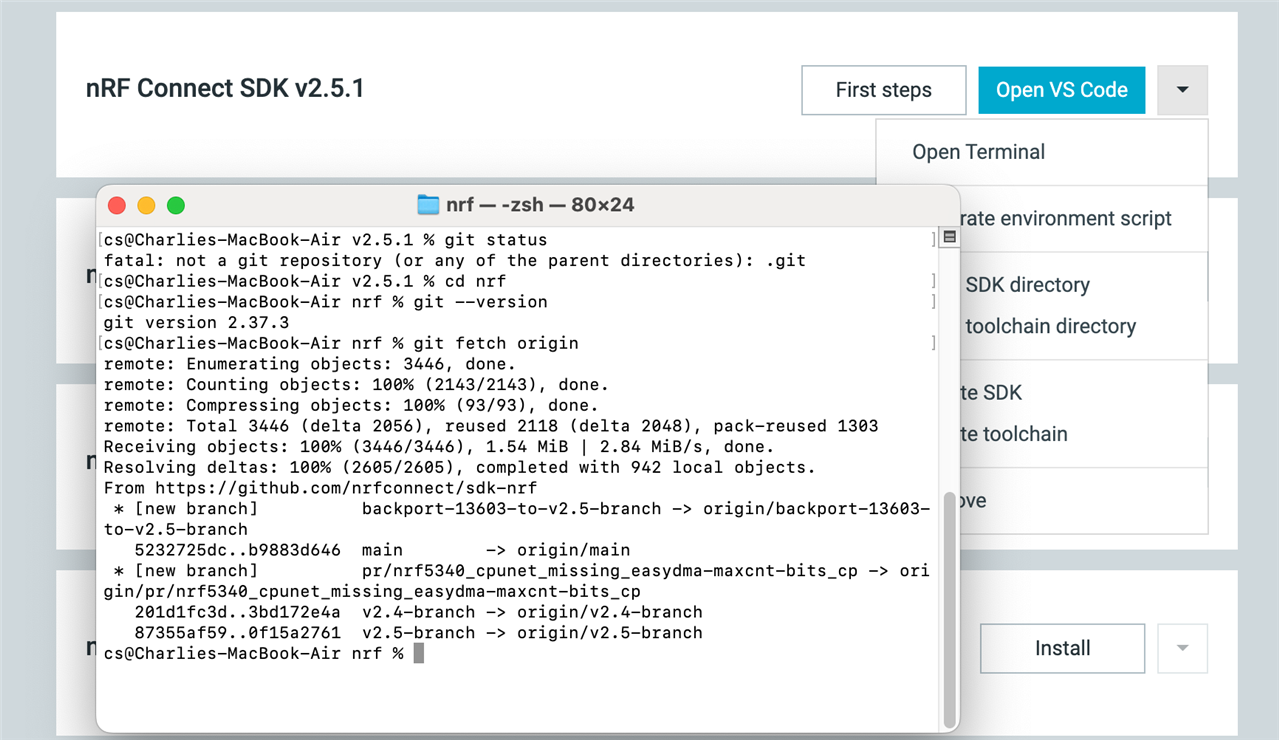Launch Open VS Code for SDK v2.5.1

(x=1062, y=90)
